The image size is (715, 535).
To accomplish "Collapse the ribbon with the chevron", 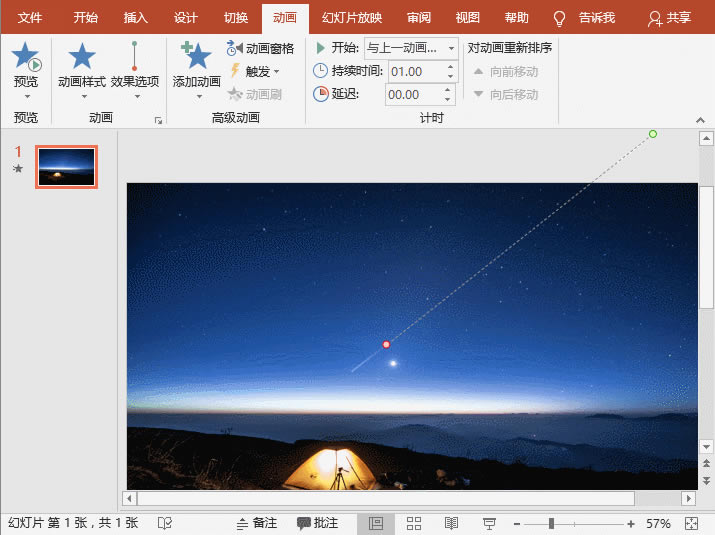I will coord(702,119).
